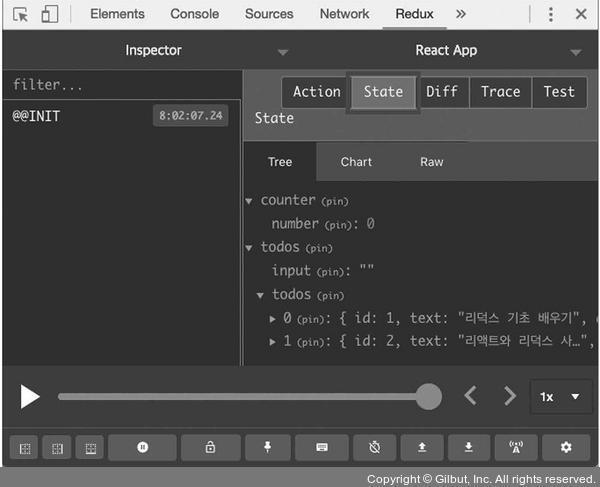The image size is (600, 487).
Task: Play the action history
Action: 30,396
